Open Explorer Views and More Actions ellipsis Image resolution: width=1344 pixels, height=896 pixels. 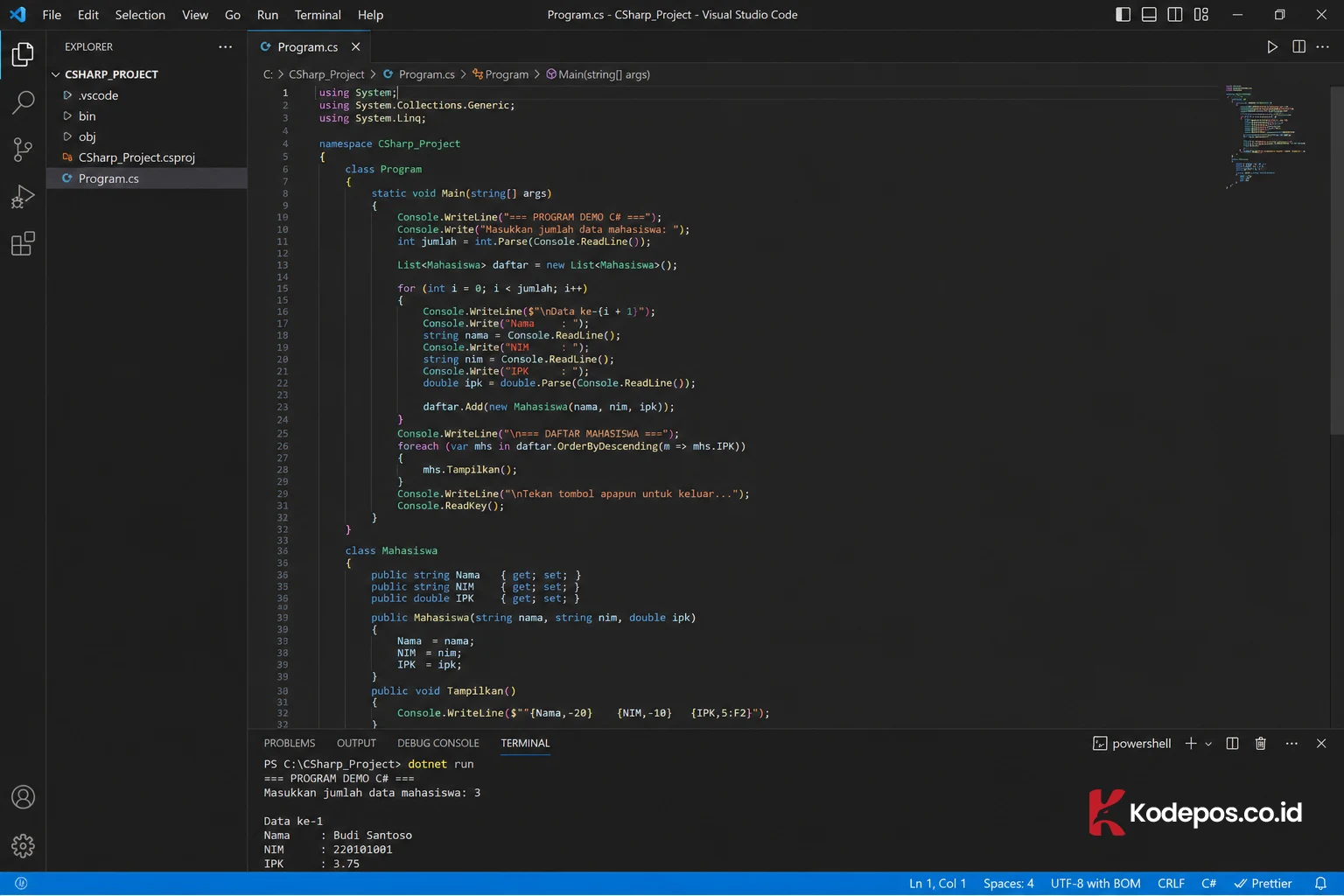coord(226,47)
